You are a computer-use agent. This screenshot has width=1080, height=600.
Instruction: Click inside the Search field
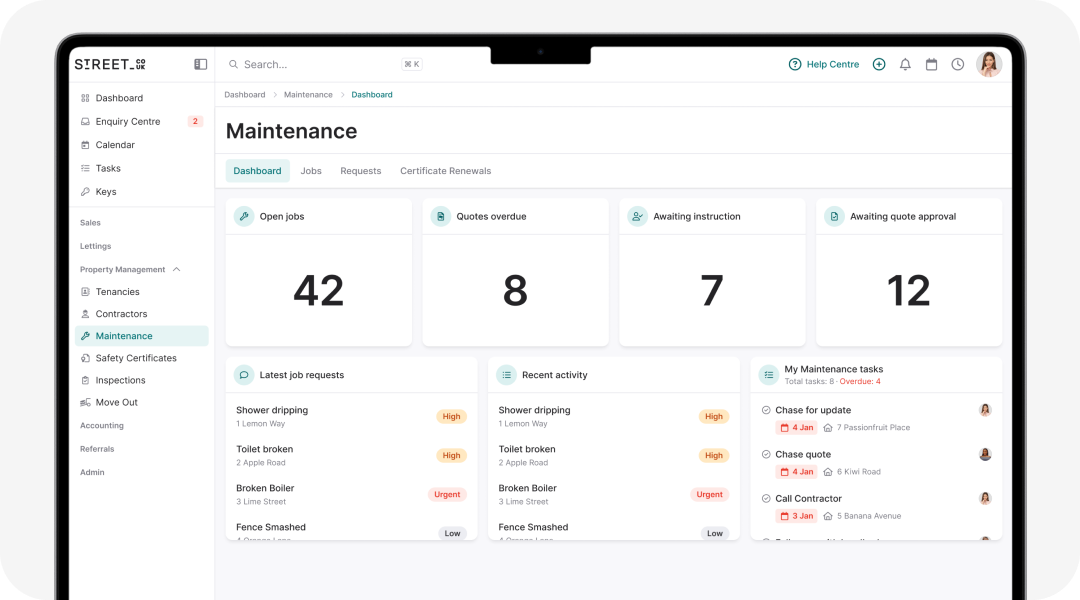click(x=300, y=63)
